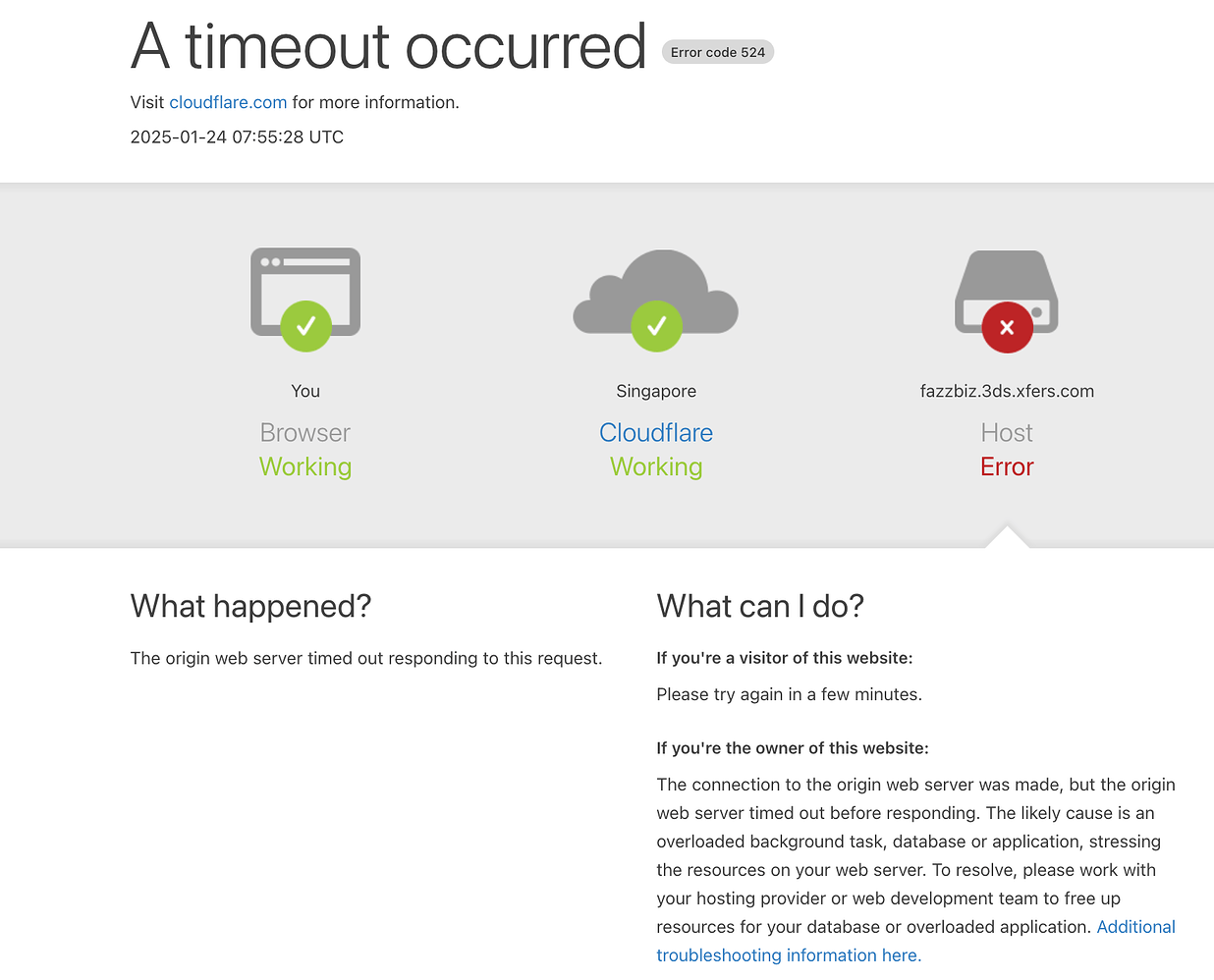This screenshot has height=980, width=1214.
Task: Click the 'What happened?' heading
Action: click(250, 606)
